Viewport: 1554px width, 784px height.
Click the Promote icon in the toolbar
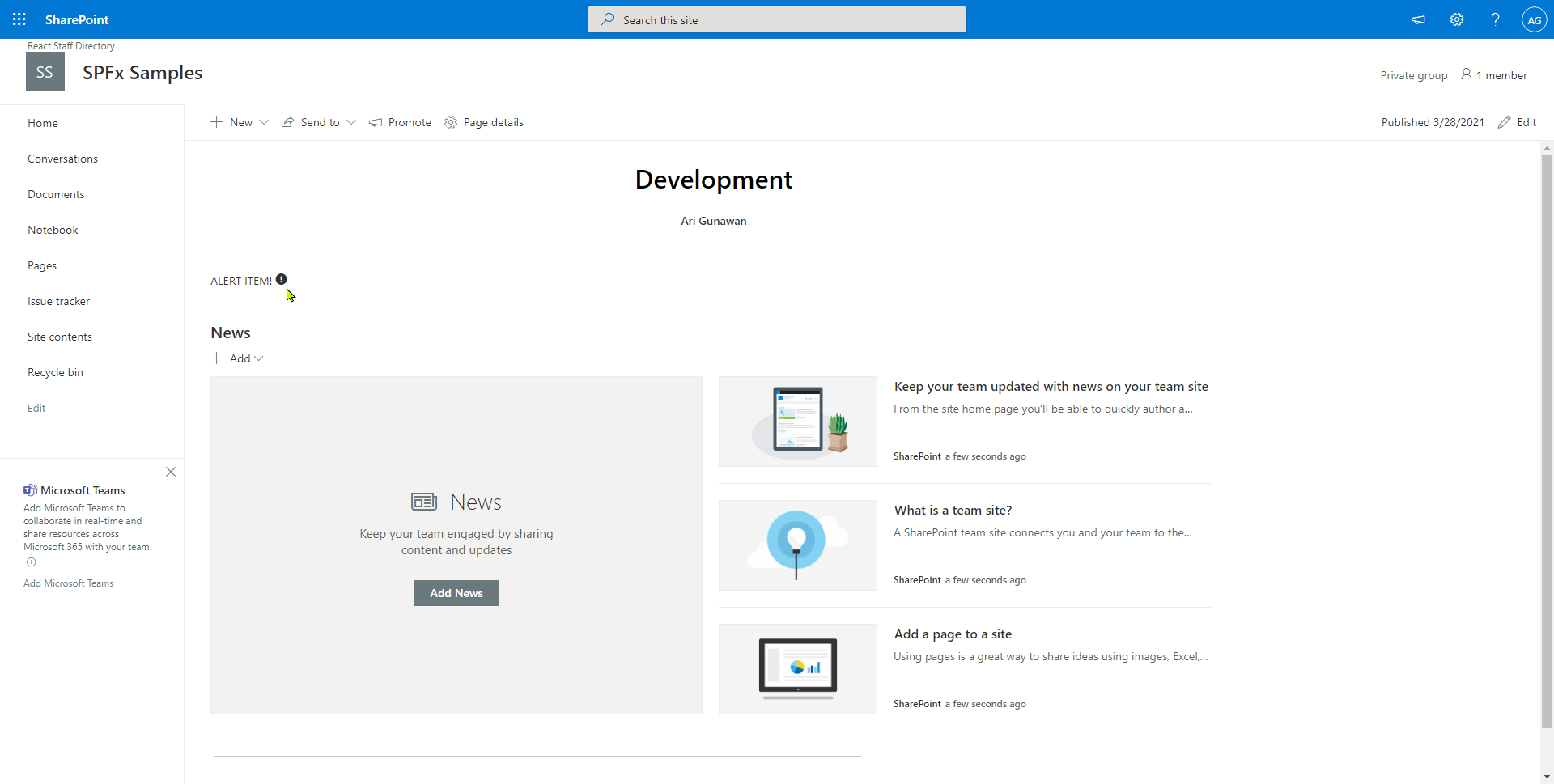[x=376, y=122]
